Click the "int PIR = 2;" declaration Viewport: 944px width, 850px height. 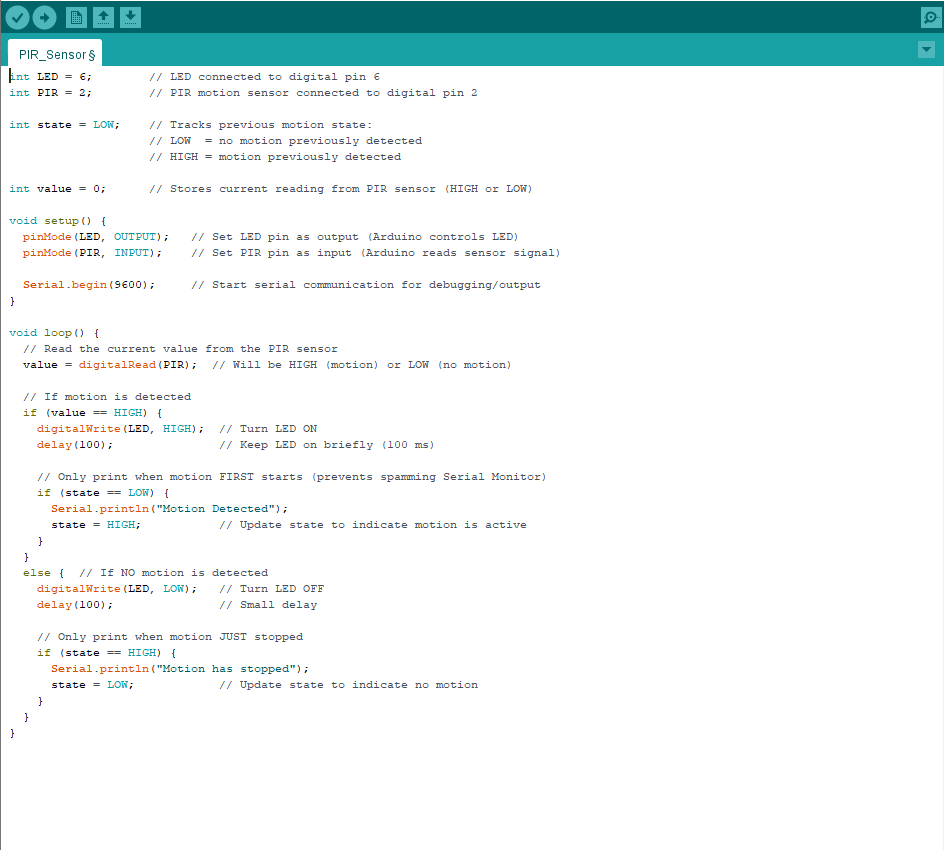(51, 93)
